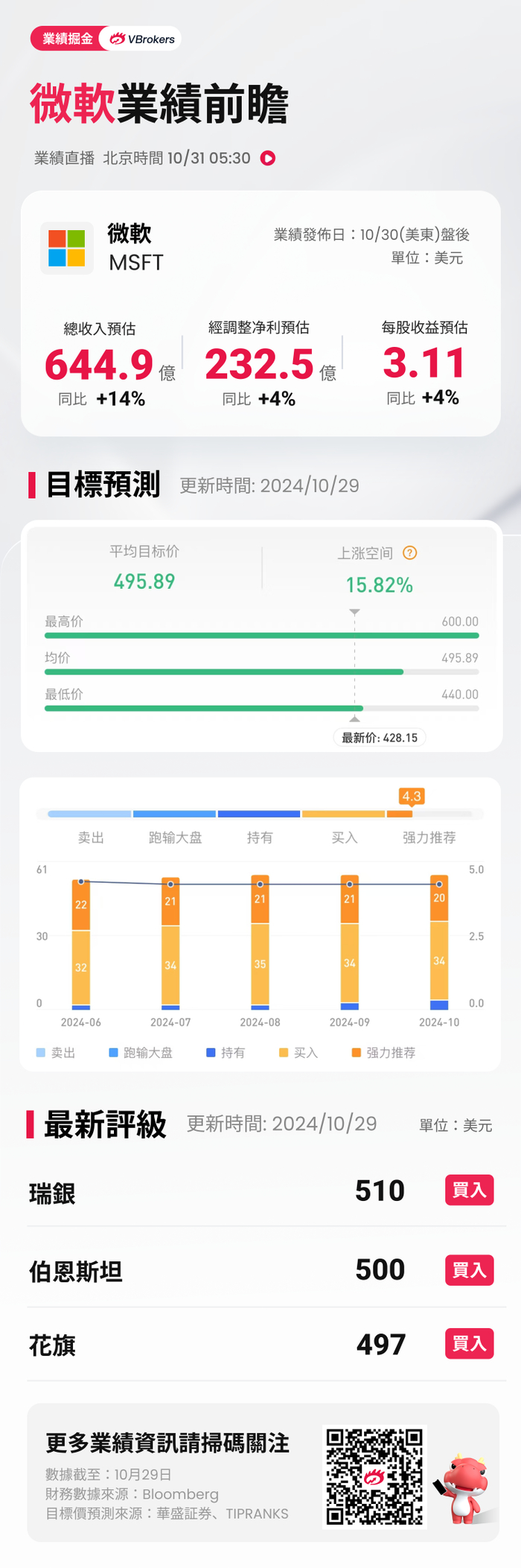Click the average target price 495.89 in green
The height and width of the screenshot is (1568, 521).
[x=144, y=581]
